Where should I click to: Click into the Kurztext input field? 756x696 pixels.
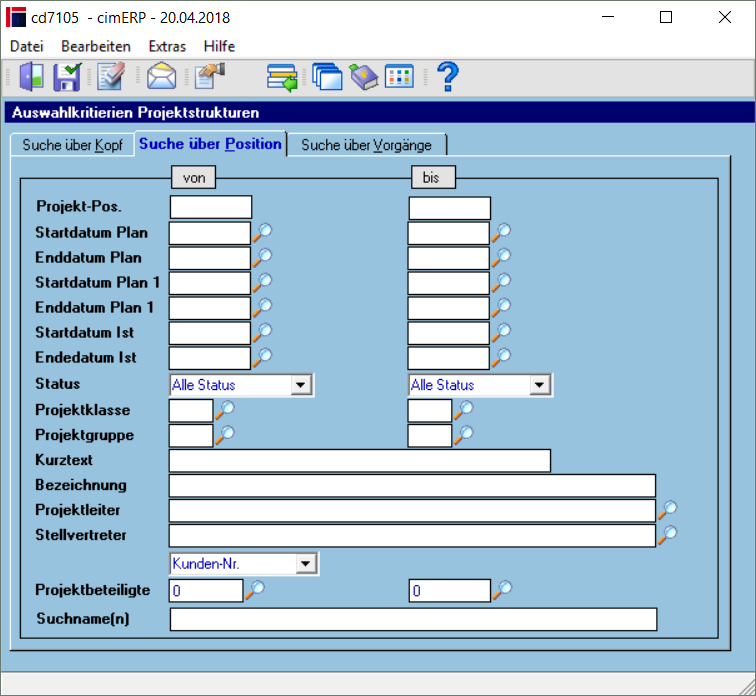pyautogui.click(x=360, y=461)
